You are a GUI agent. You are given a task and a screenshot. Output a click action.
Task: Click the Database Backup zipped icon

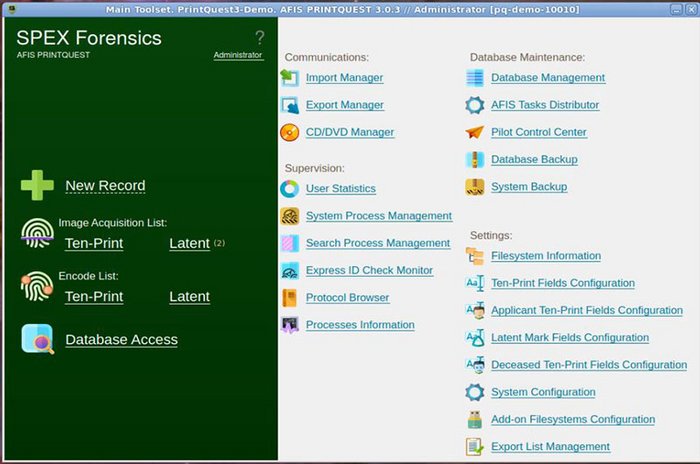tap(475, 159)
